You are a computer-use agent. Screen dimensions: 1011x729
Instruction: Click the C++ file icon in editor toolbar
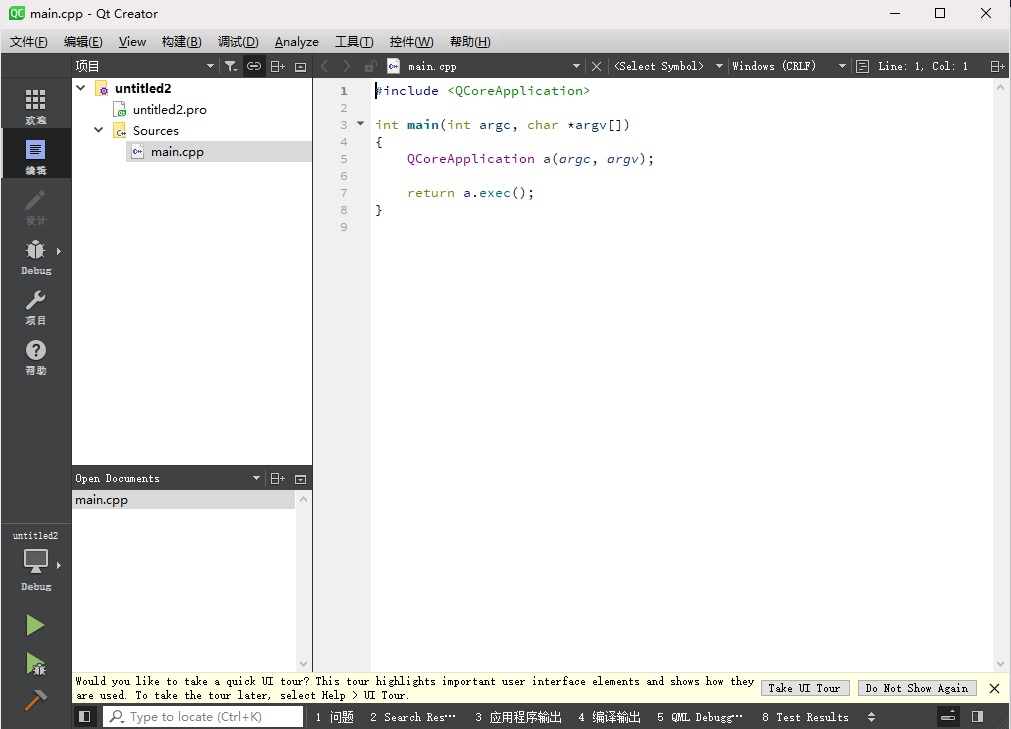(x=393, y=66)
